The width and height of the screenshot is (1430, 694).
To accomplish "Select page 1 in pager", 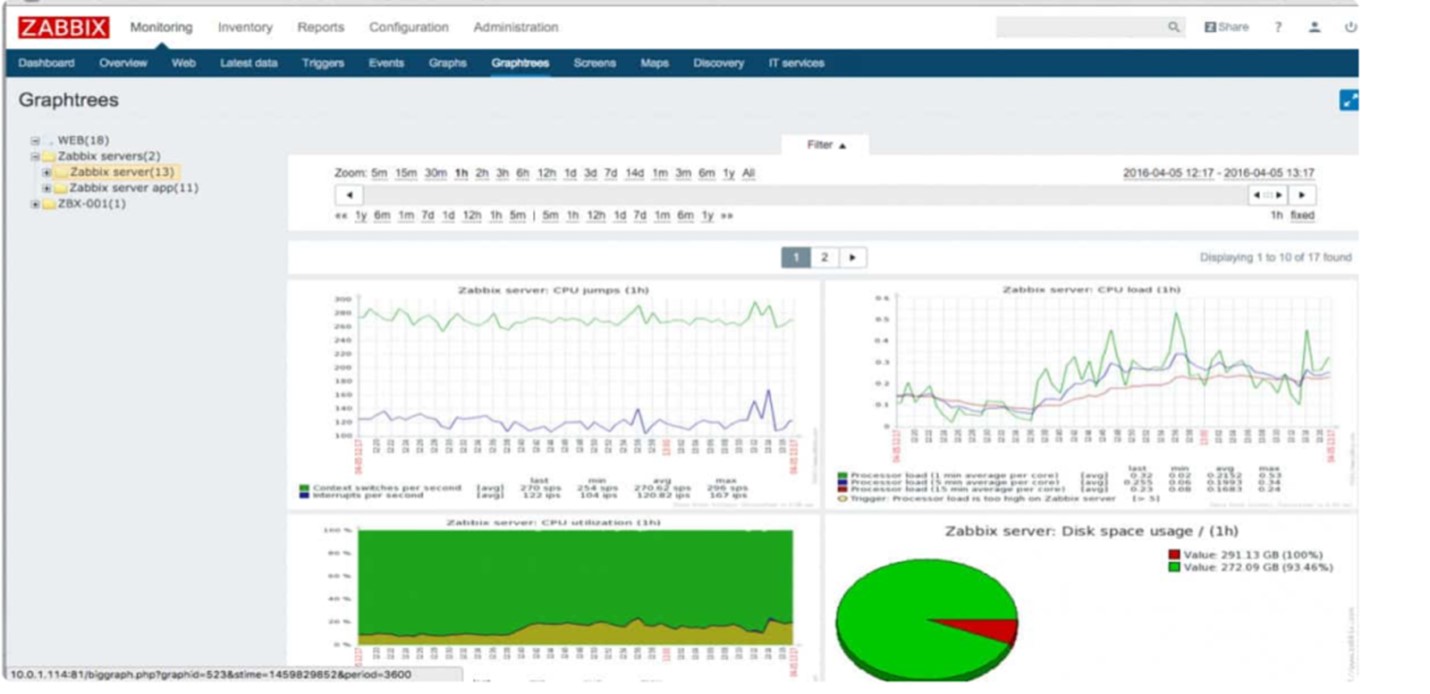I will tap(796, 257).
